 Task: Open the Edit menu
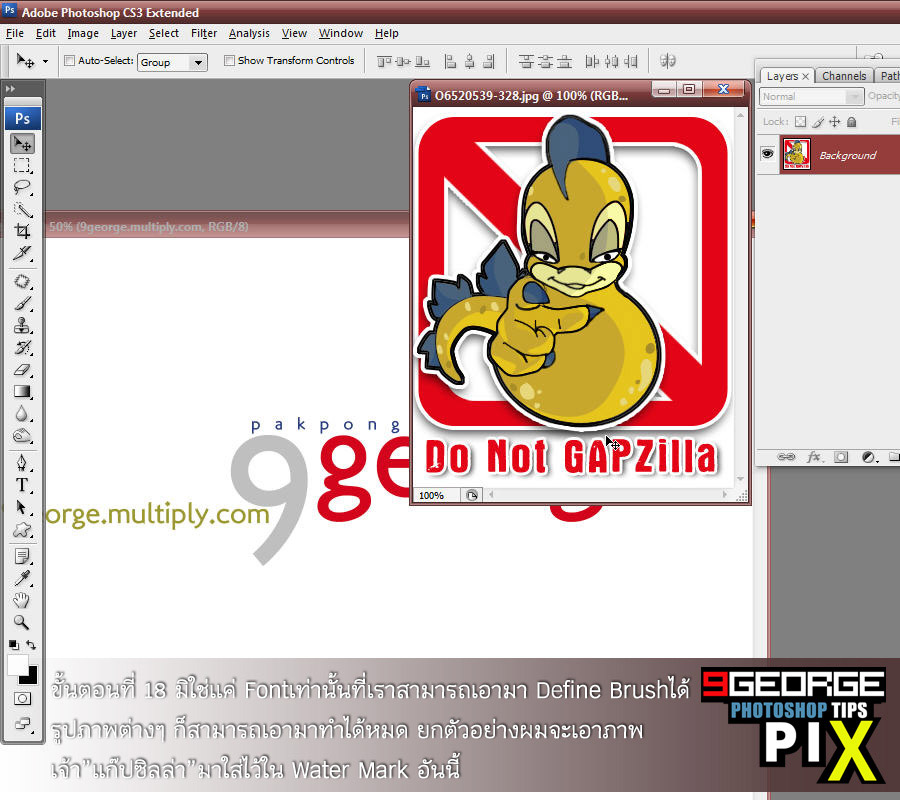[46, 33]
